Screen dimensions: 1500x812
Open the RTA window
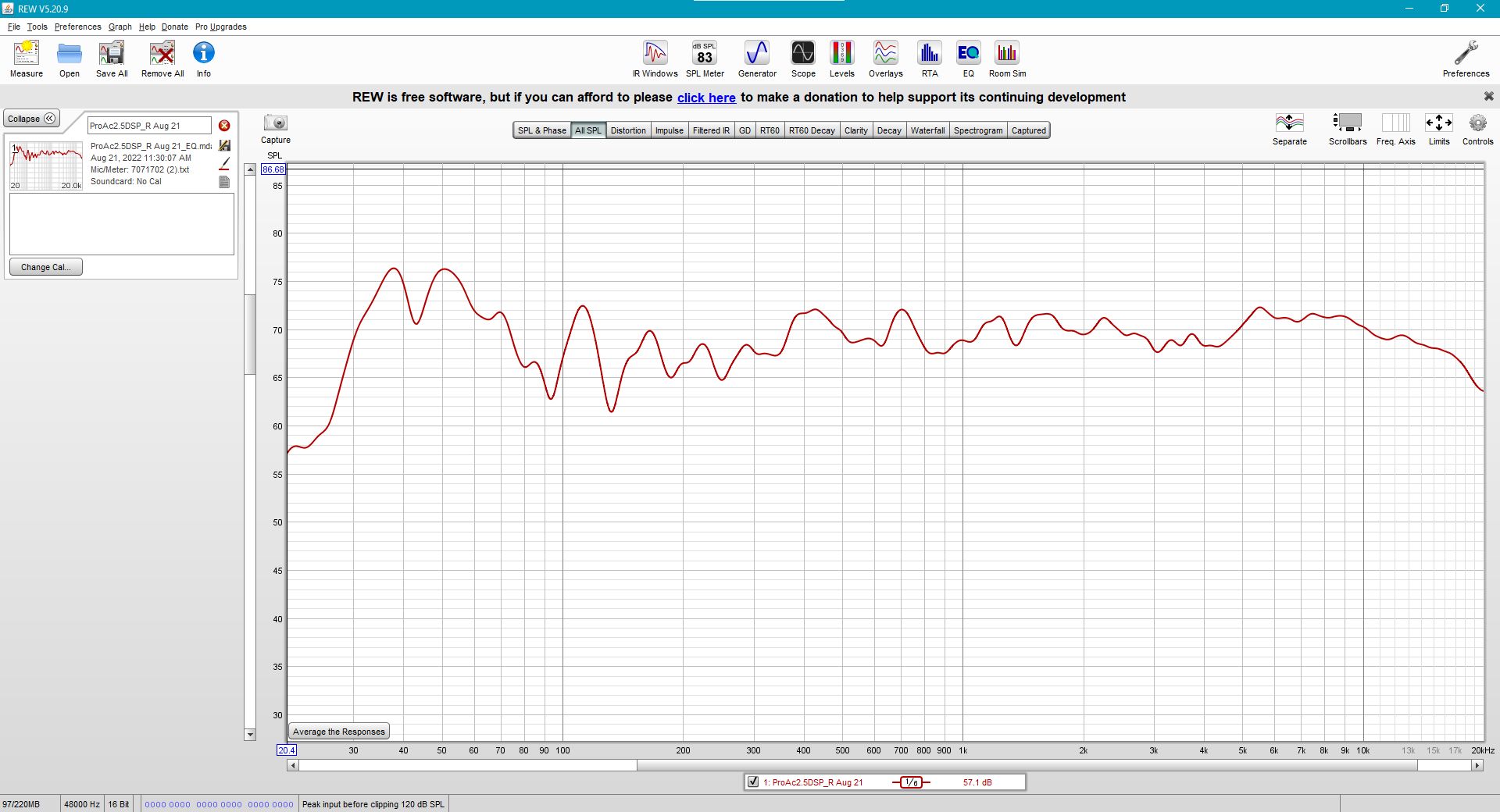point(929,59)
